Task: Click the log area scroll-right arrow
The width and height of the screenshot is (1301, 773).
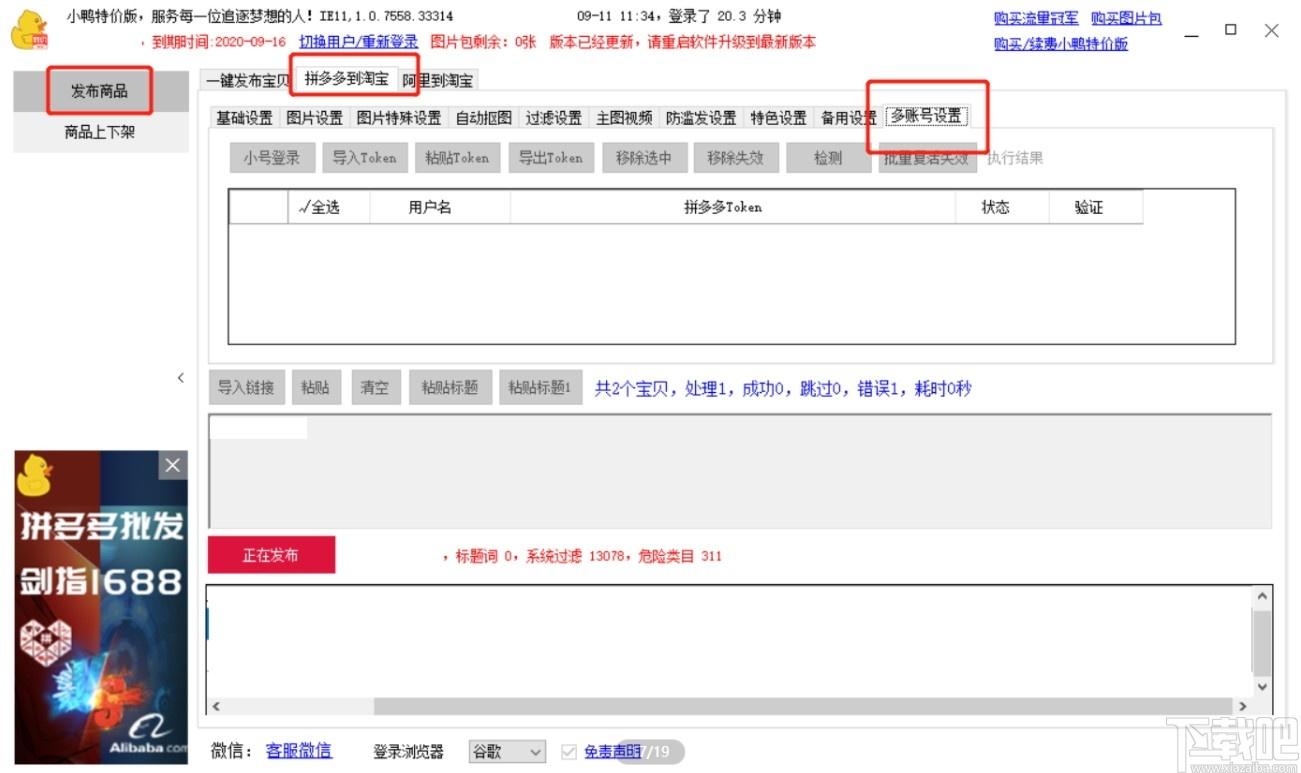Action: point(1243,706)
